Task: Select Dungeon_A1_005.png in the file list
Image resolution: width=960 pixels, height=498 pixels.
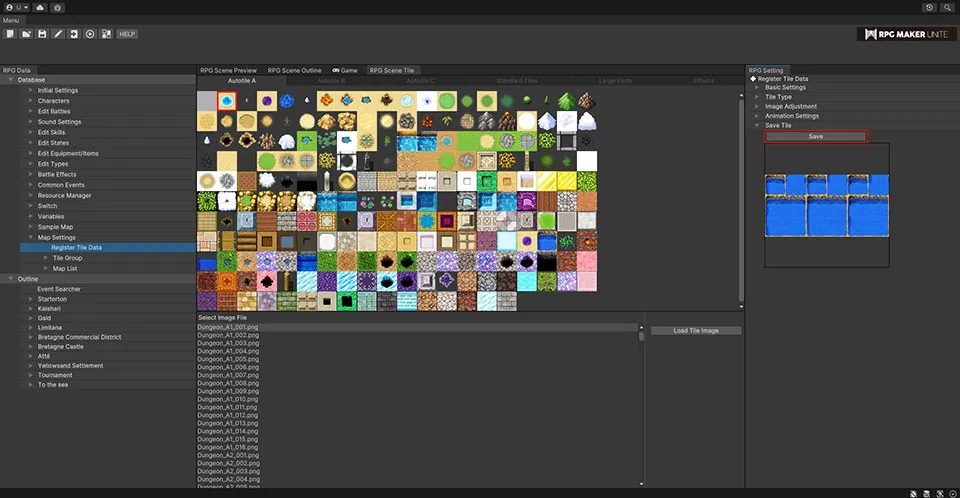Action: click(227, 358)
